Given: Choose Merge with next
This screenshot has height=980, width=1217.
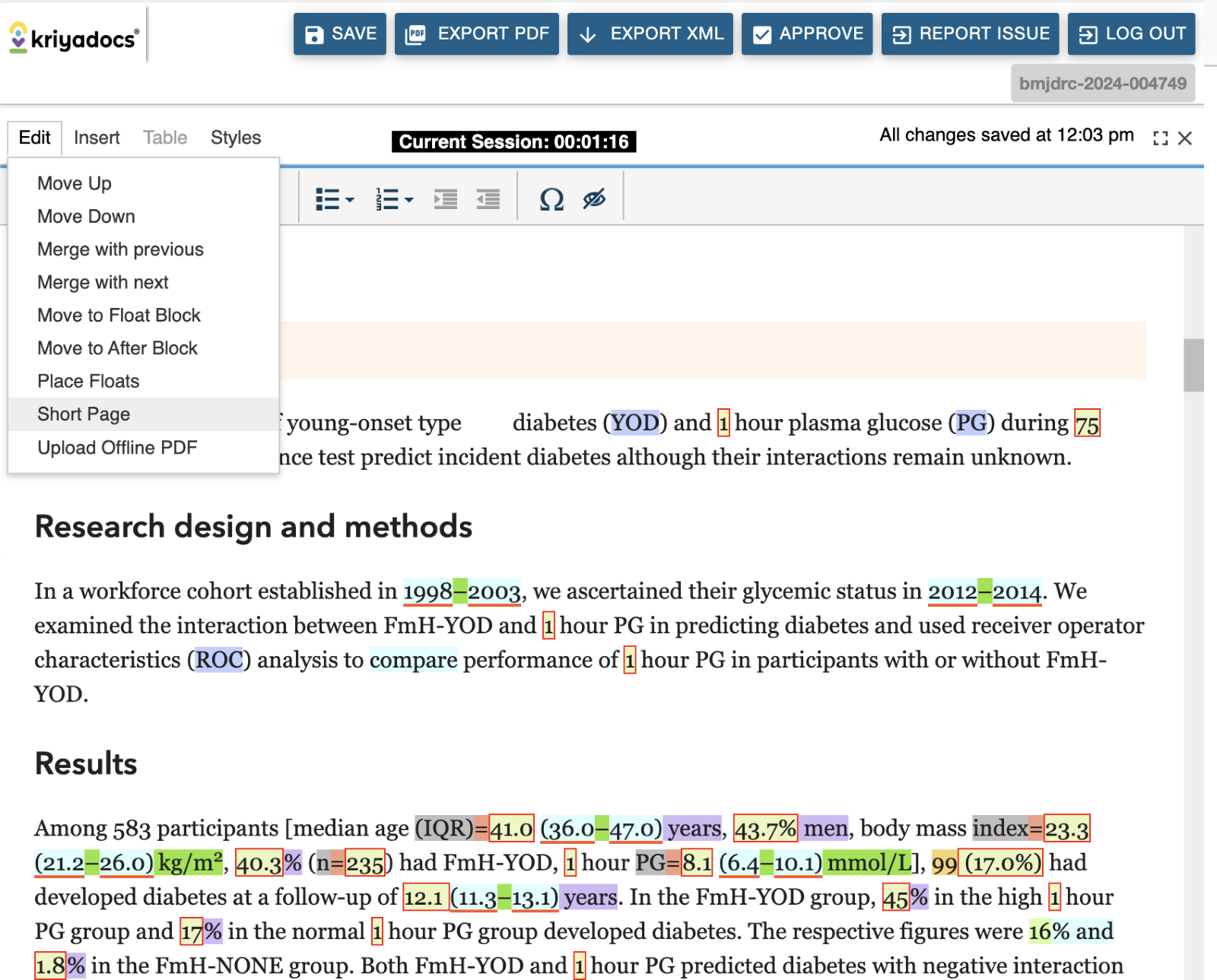Looking at the screenshot, I should click(144, 282).
